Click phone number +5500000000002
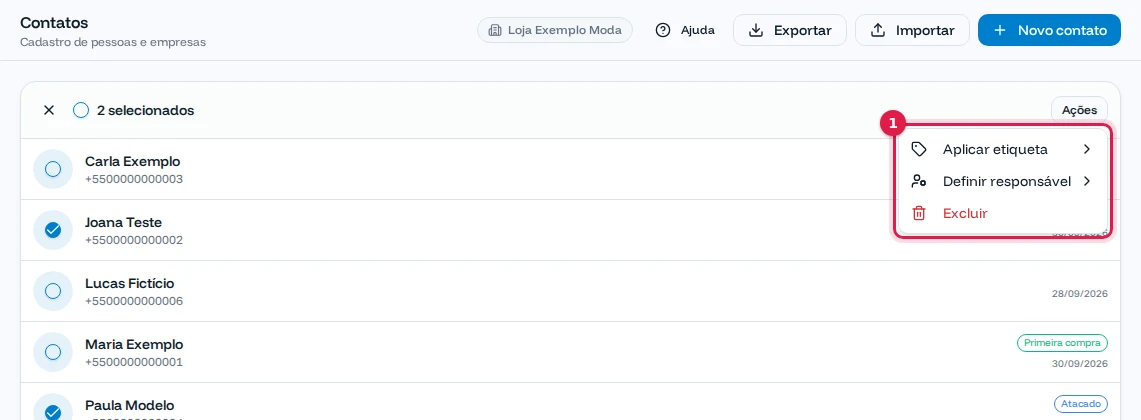The height and width of the screenshot is (420, 1141). 134,240
